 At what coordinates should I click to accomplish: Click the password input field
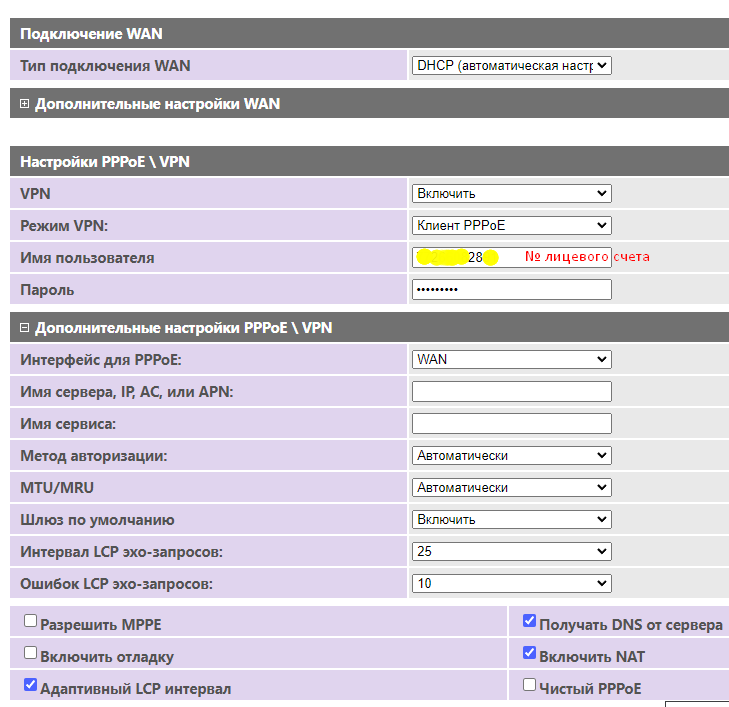click(511, 289)
